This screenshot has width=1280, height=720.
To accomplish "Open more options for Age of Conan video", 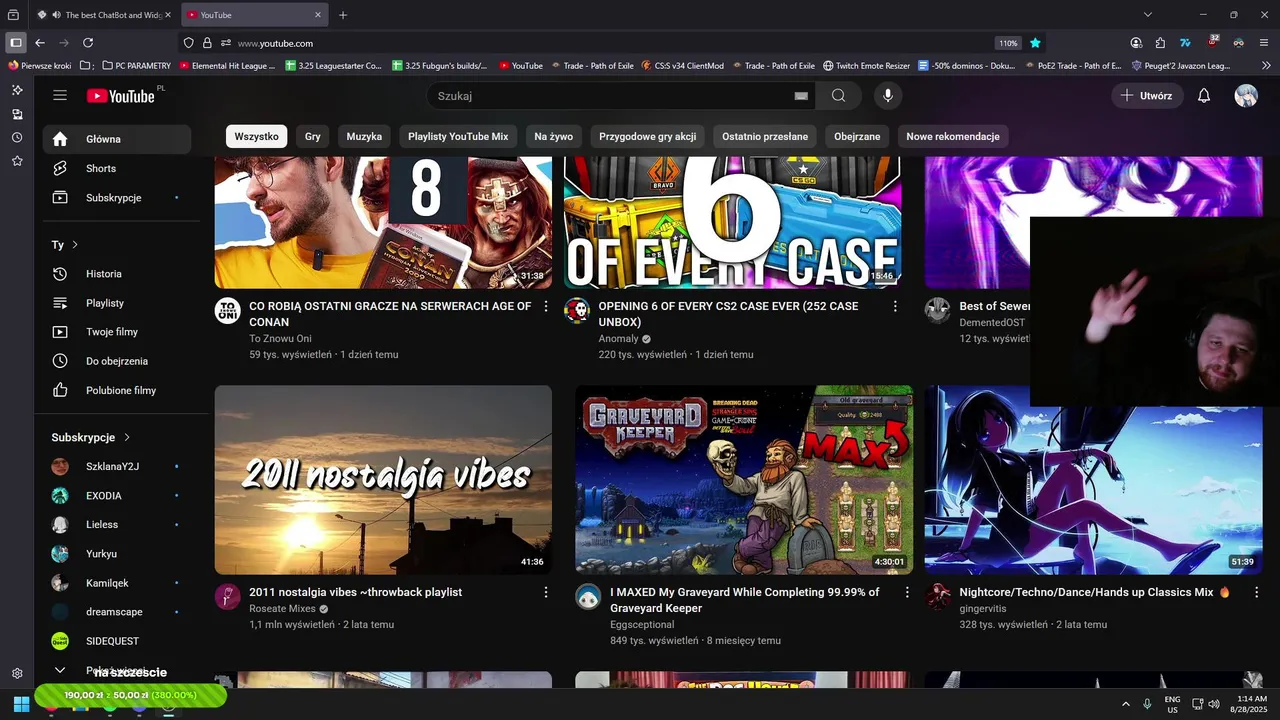I will [546, 306].
